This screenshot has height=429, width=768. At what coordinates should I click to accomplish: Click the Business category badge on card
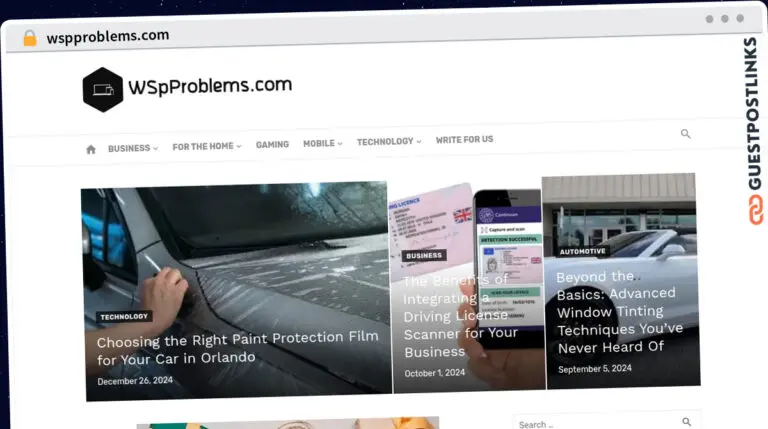point(424,256)
